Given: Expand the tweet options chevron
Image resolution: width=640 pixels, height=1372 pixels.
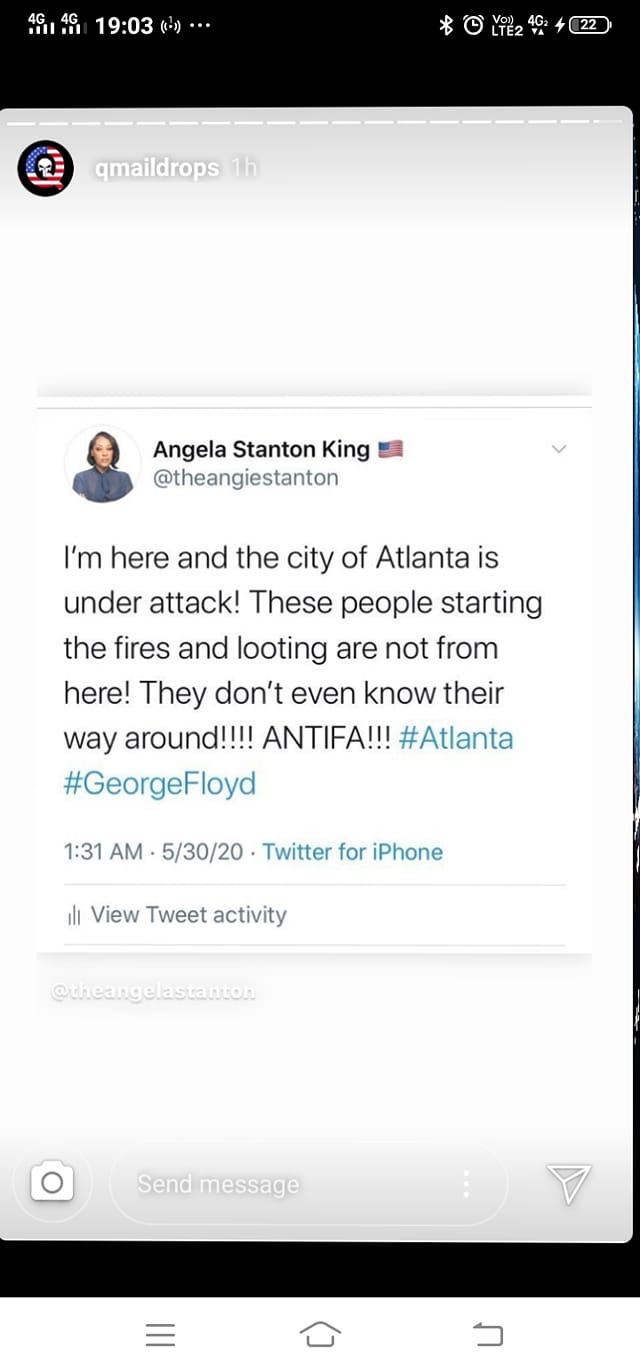Looking at the screenshot, I should 559,449.
